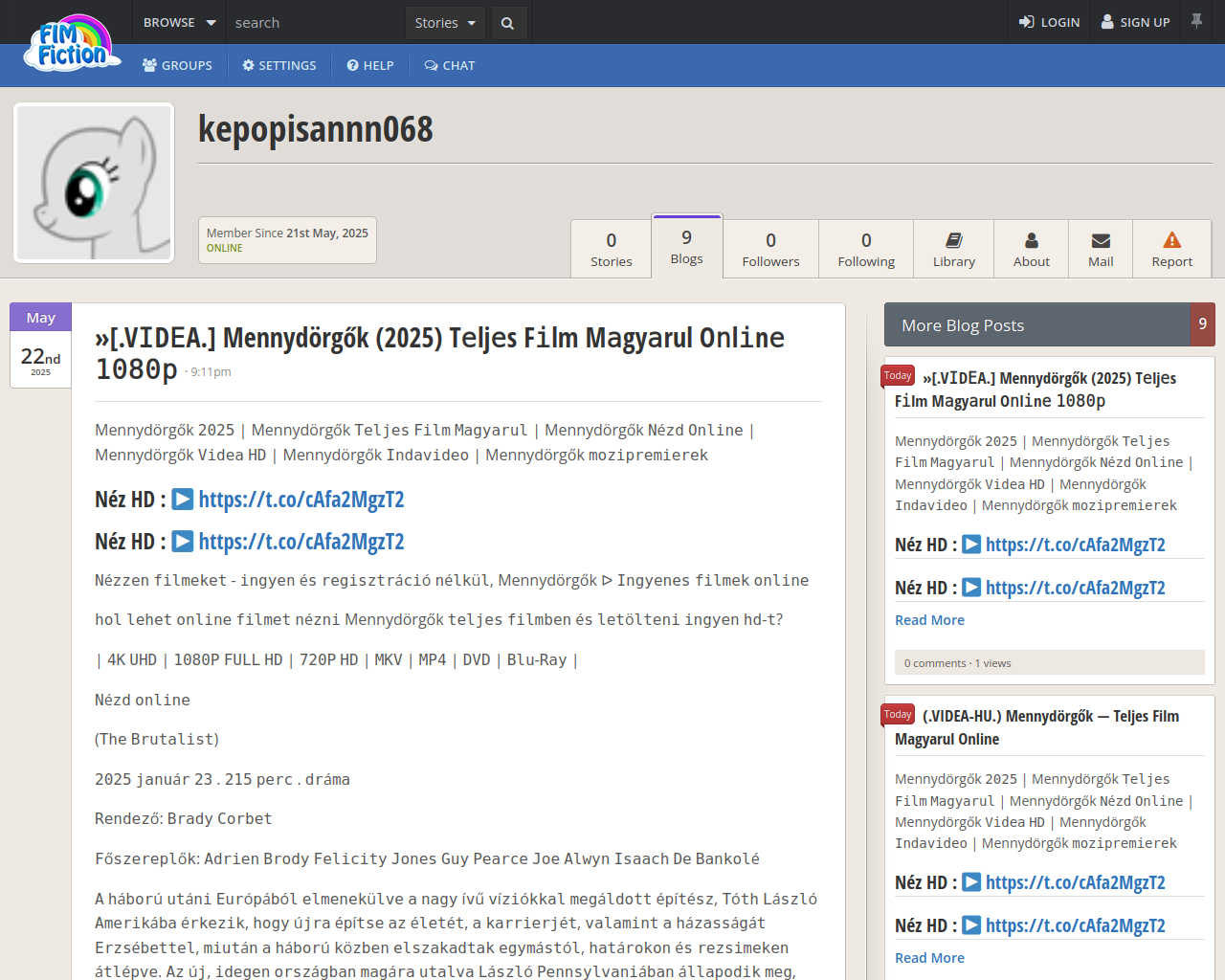Click the default pony avatar image
This screenshot has height=980, width=1225.
94,183
